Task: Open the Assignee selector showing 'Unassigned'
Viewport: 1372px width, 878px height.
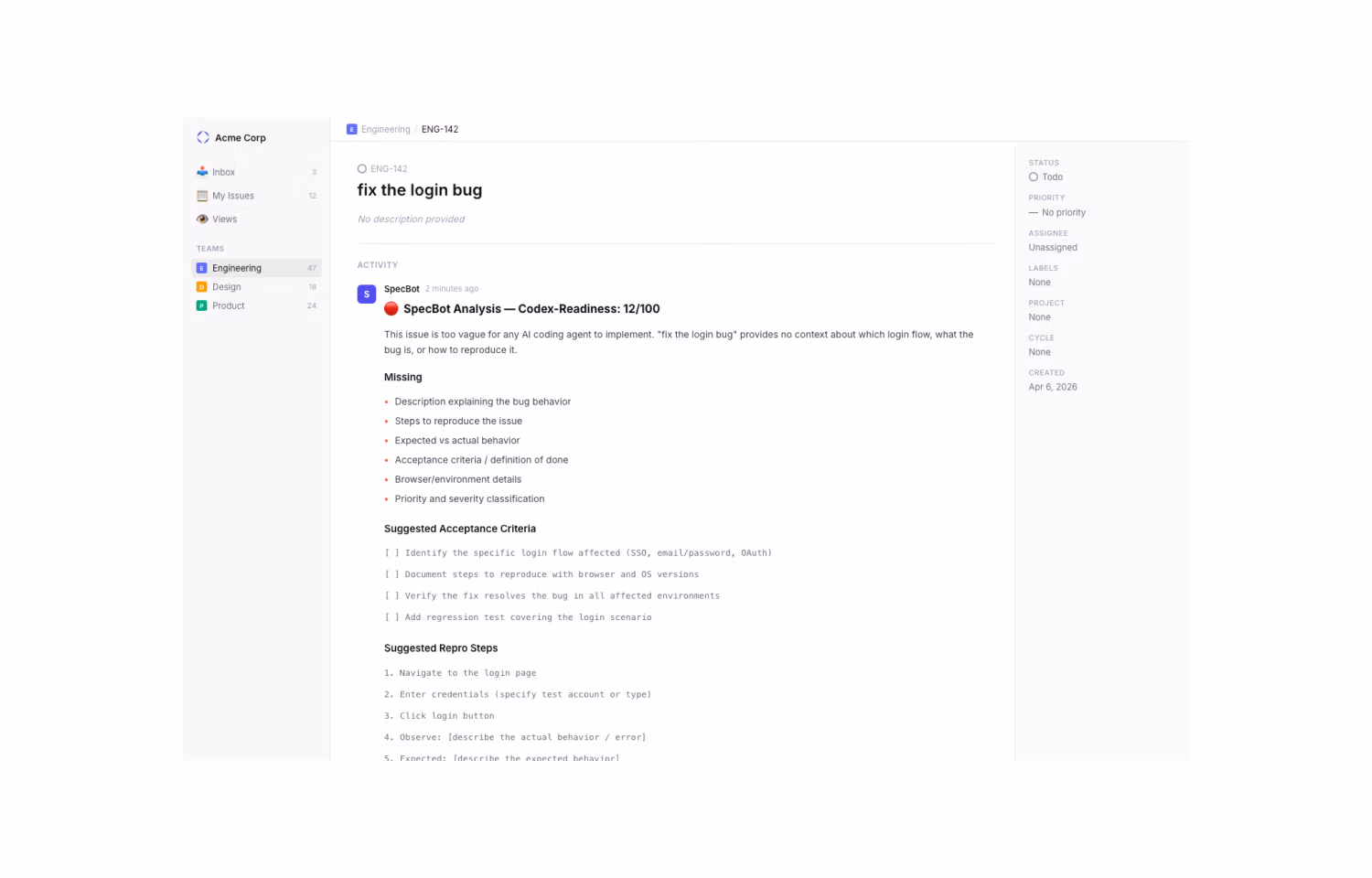Action: coord(1052,247)
